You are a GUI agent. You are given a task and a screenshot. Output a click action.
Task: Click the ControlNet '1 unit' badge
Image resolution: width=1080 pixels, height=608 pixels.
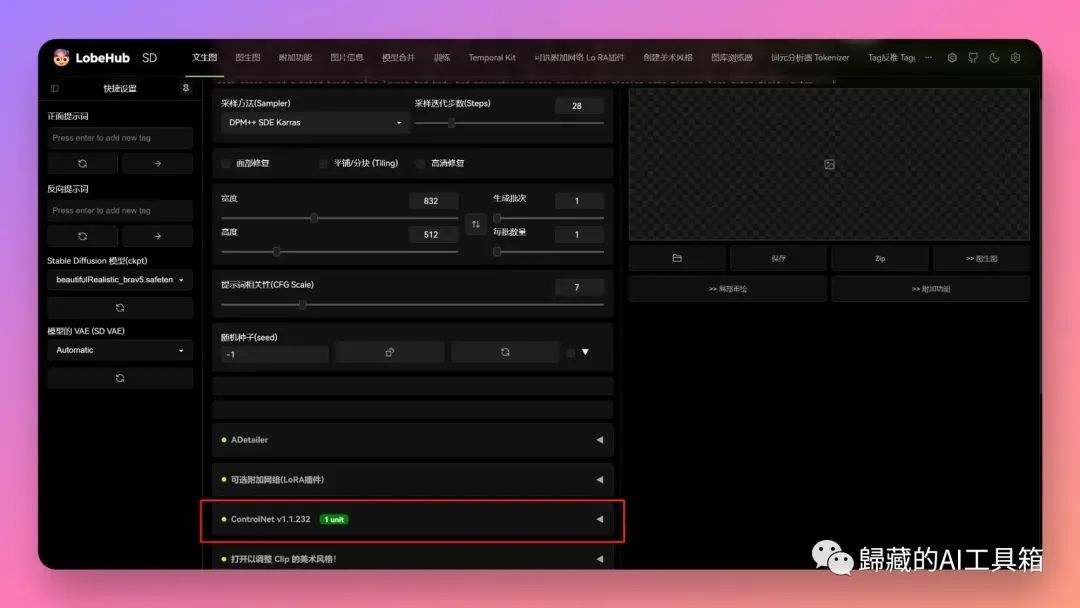[x=334, y=519]
